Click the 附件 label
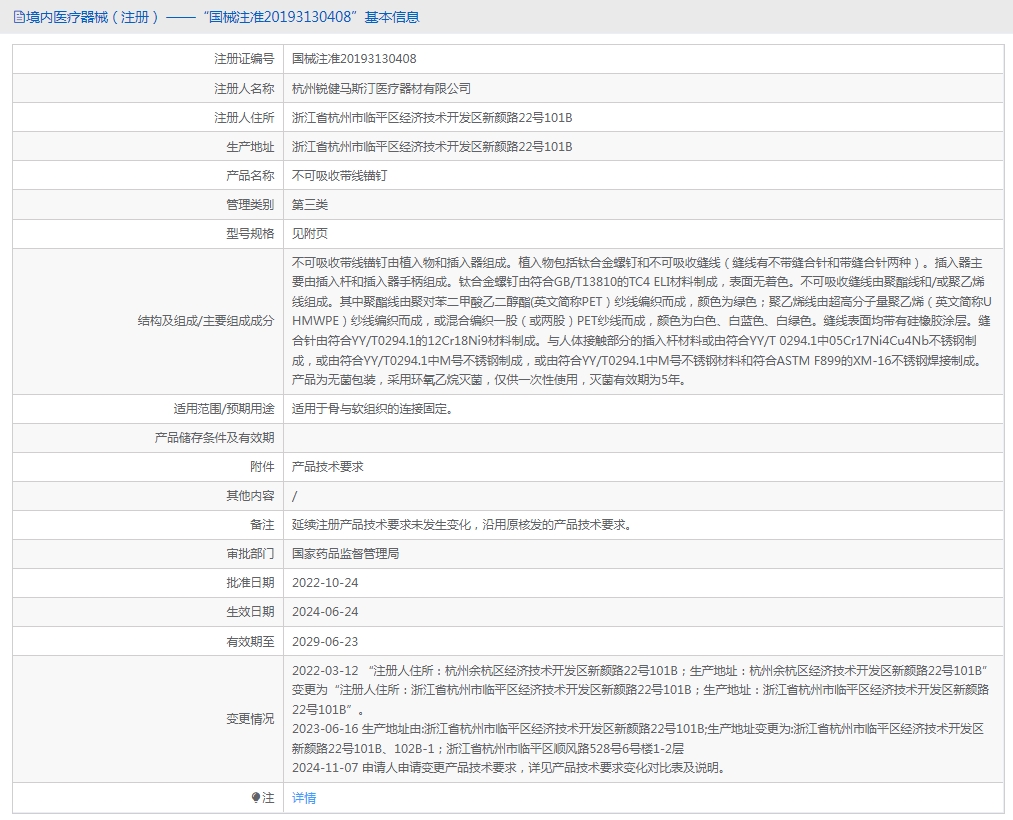 [262, 467]
